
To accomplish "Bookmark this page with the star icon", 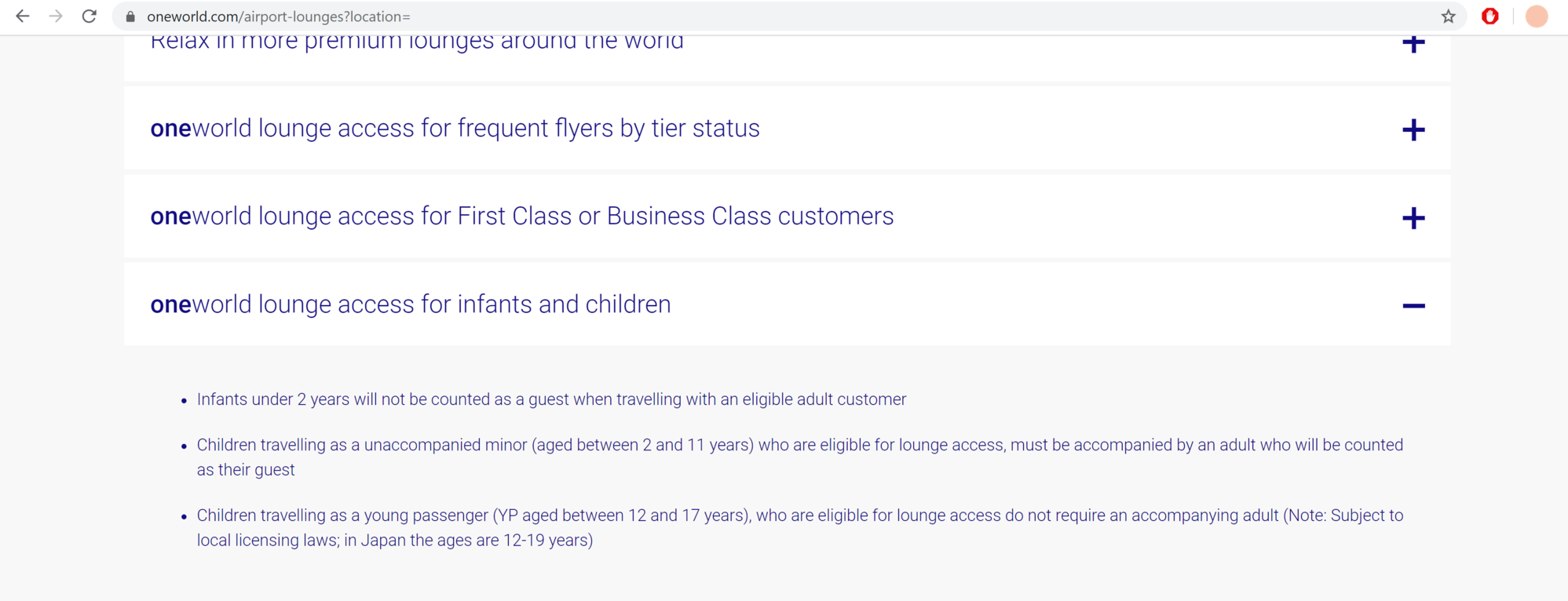I will (1448, 16).
